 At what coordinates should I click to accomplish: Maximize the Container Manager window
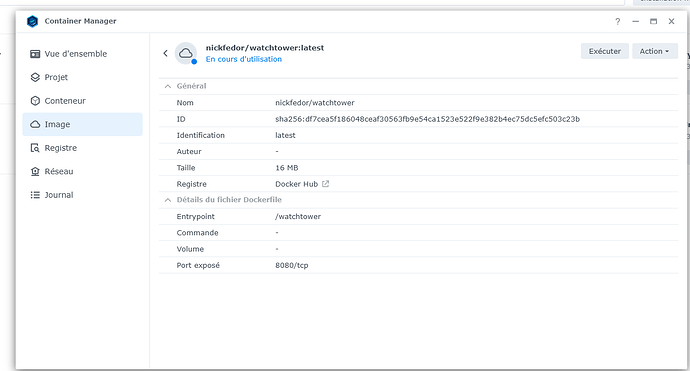(653, 21)
